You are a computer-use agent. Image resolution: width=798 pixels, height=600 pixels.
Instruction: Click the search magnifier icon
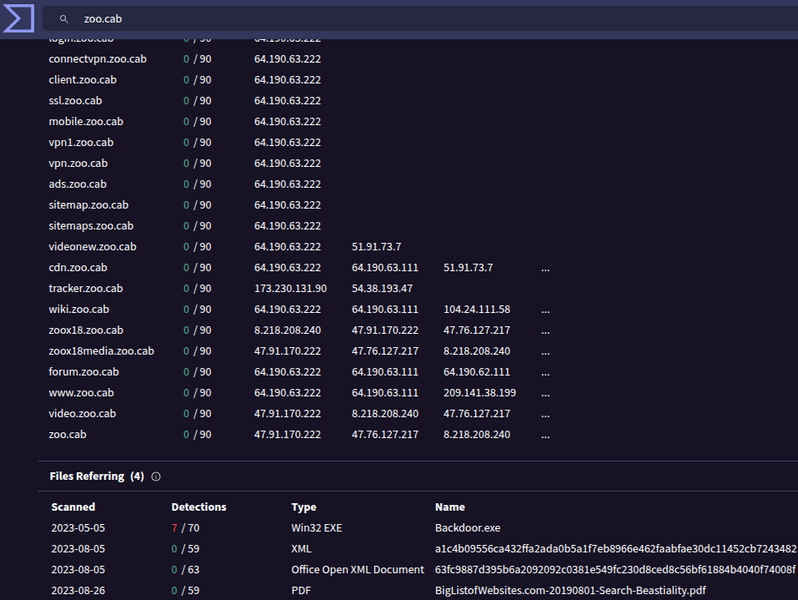(64, 19)
